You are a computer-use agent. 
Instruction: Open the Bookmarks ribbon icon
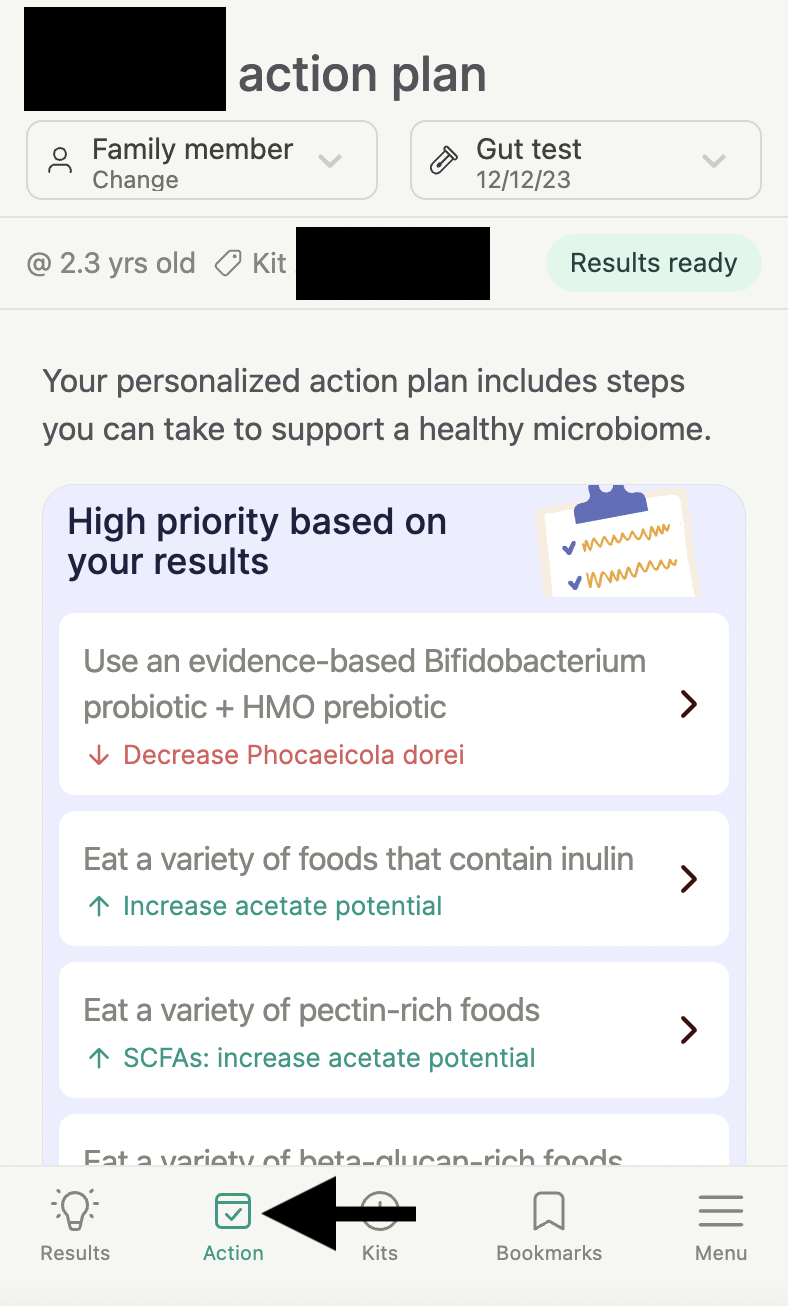tap(549, 1211)
